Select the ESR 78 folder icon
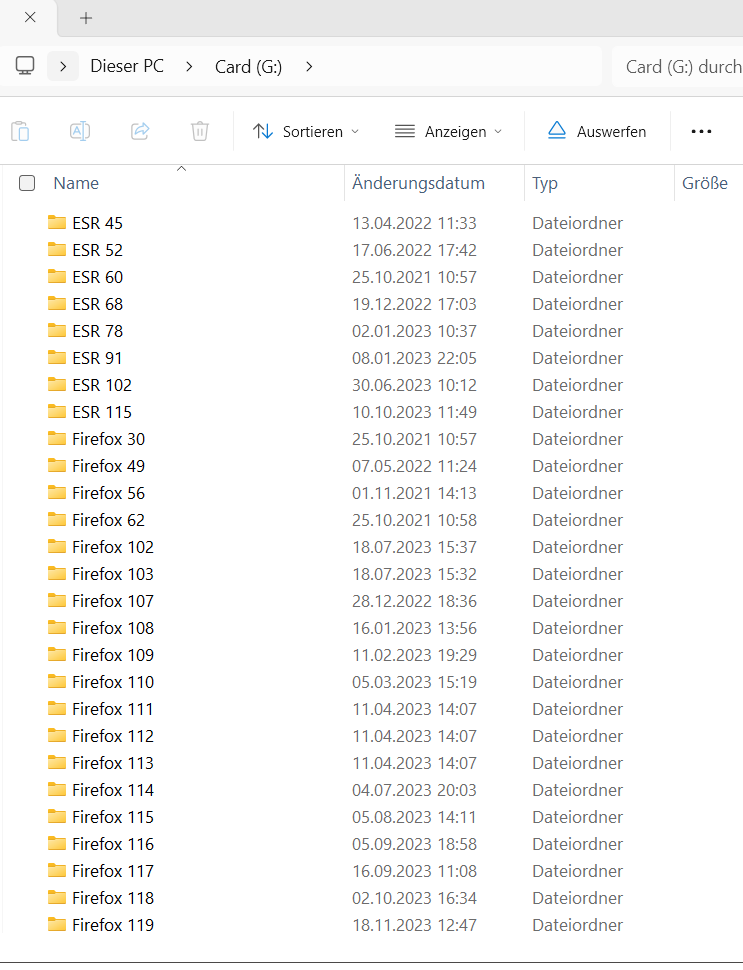Screen dimensions: 743x970 [57, 330]
